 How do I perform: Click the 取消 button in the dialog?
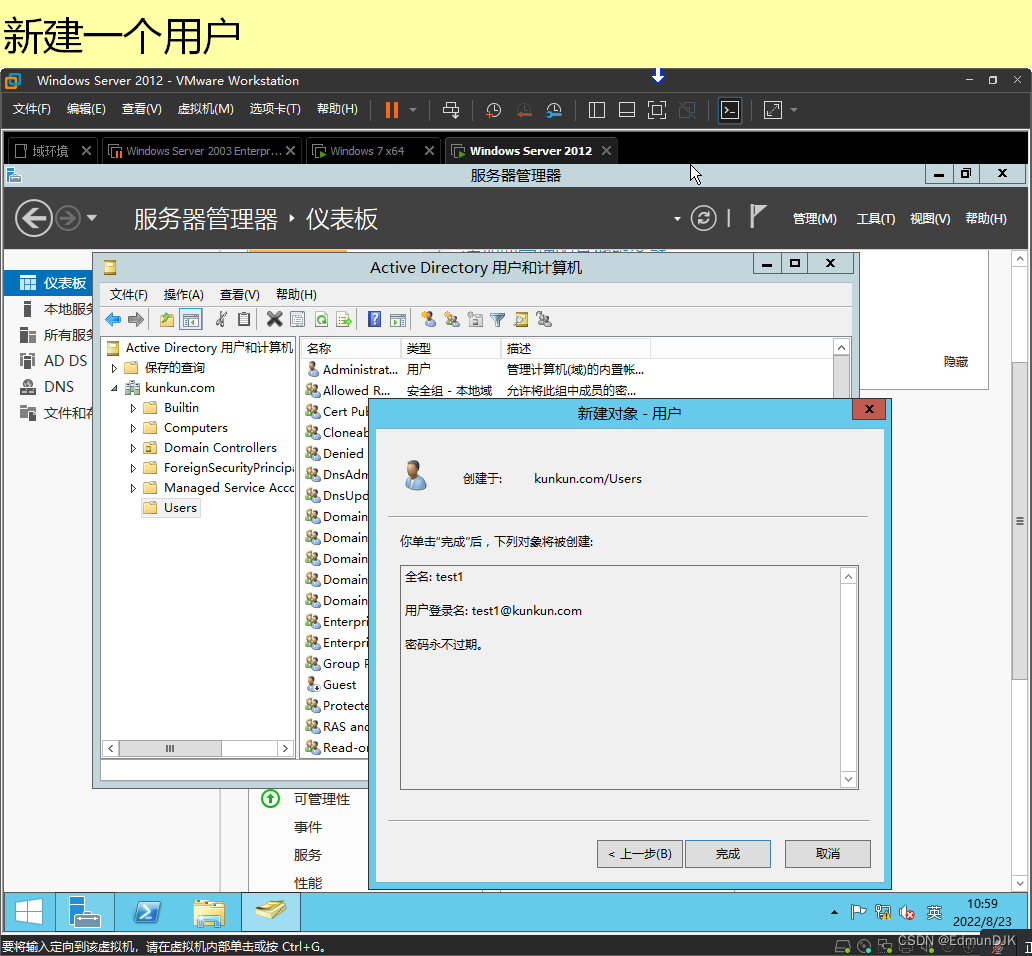[x=827, y=854]
